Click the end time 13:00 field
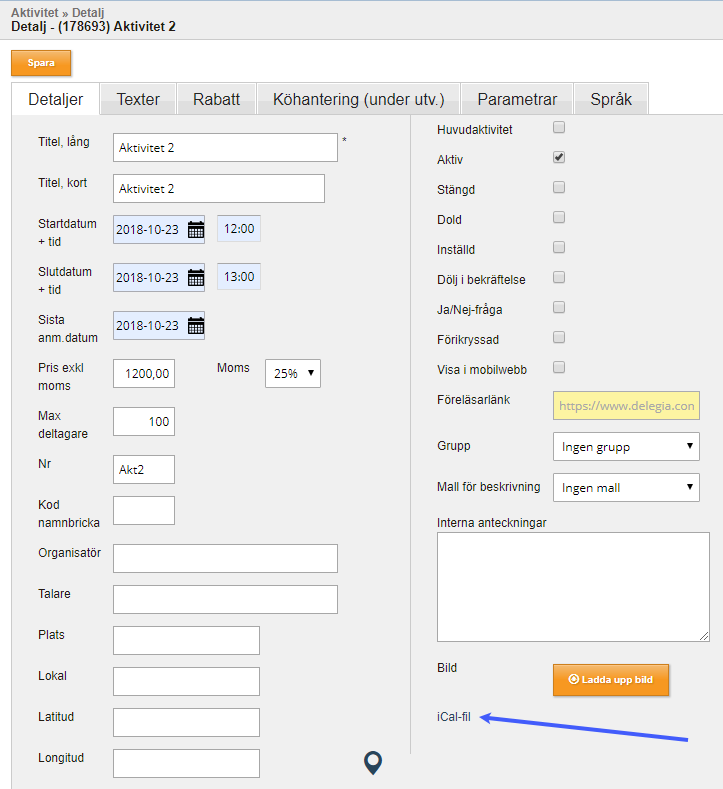 [239, 277]
